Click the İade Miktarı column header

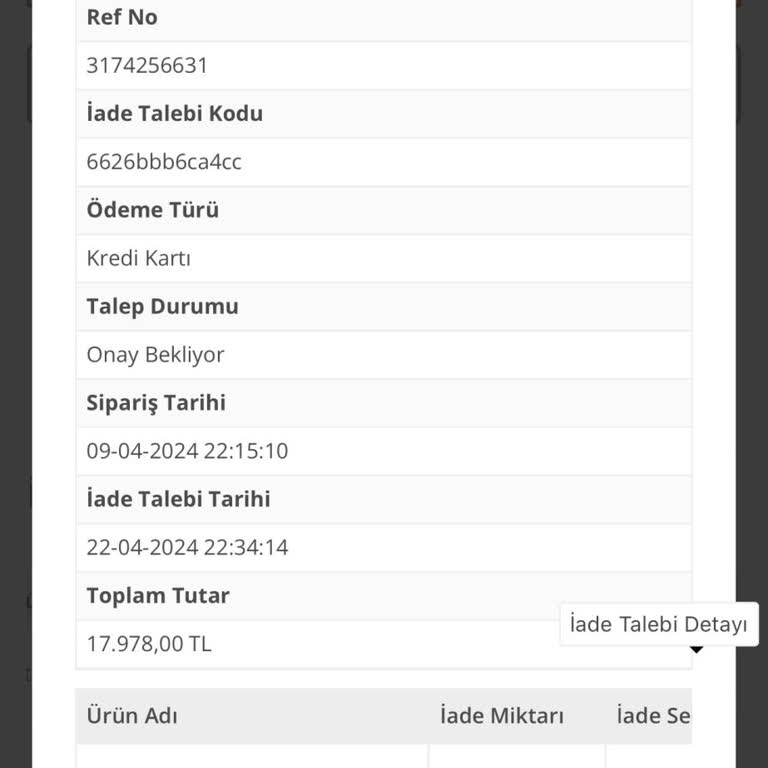pyautogui.click(x=502, y=716)
